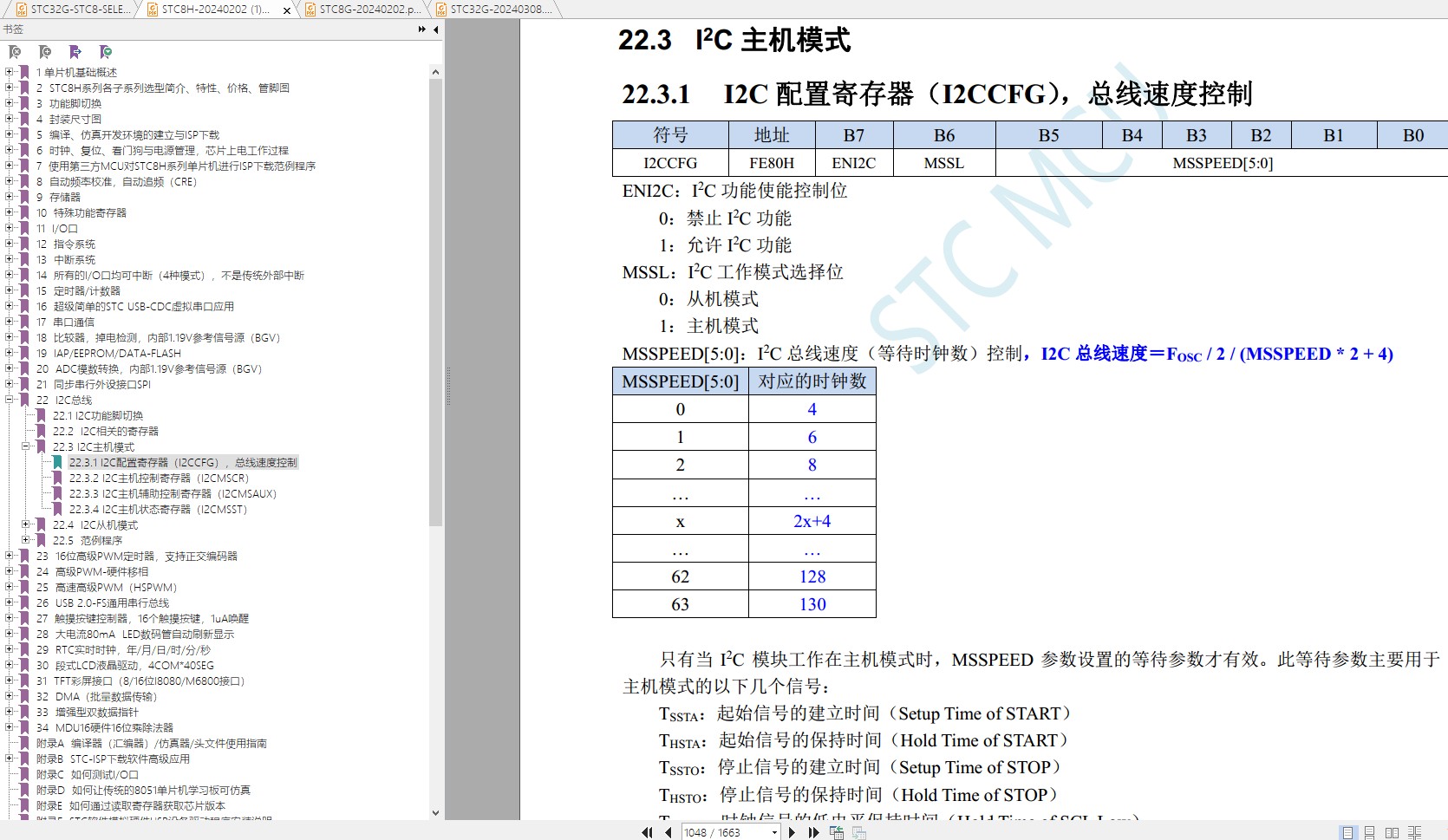Screen dimensions: 1448x840
Task: Open bookmark 22.3.2 I2C主机控制寄存器(I2CMSCR)
Action: (159, 478)
